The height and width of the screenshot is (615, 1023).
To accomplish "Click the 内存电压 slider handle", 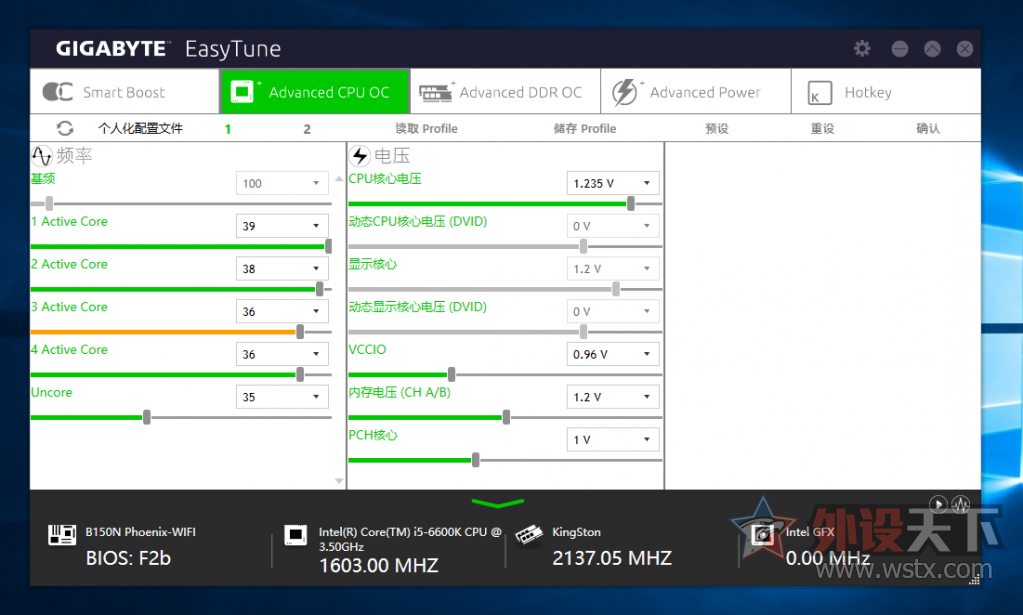I will click(506, 417).
